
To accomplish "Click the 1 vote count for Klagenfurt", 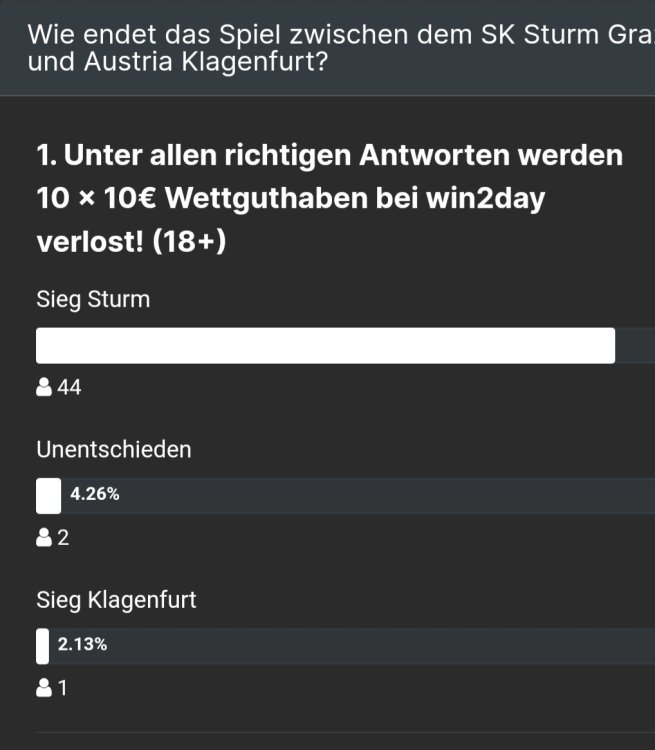I will [63, 688].
